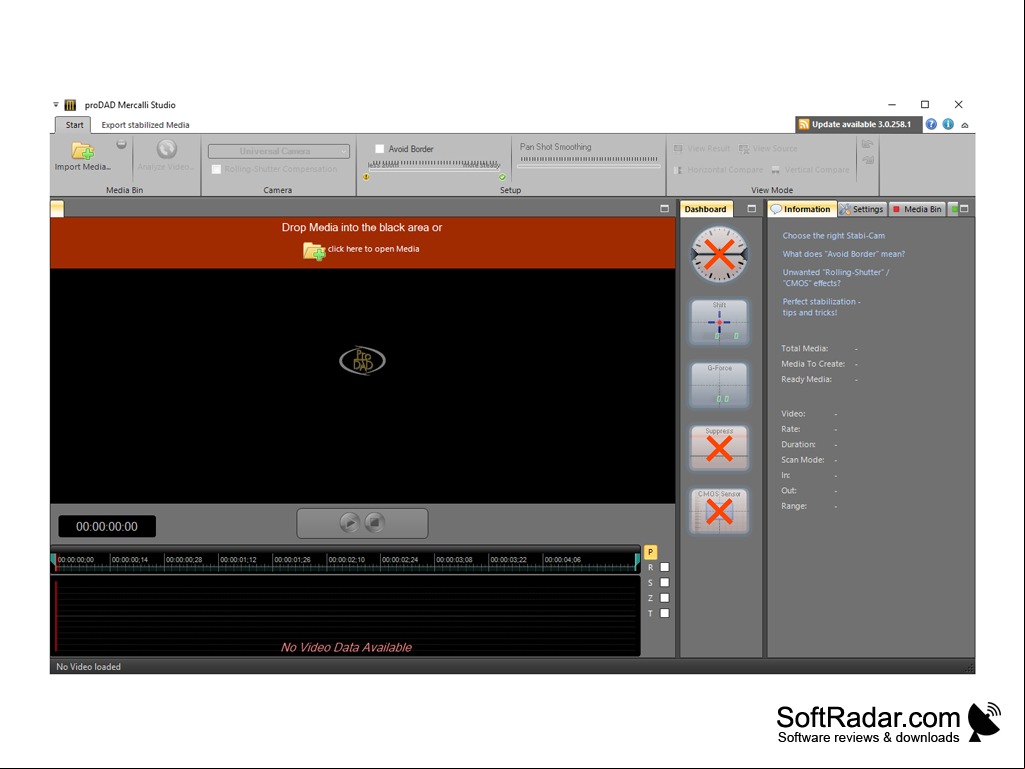Image resolution: width=1025 pixels, height=769 pixels.
Task: Open 'What does Avoid Border mean?' link
Action: tap(843, 254)
